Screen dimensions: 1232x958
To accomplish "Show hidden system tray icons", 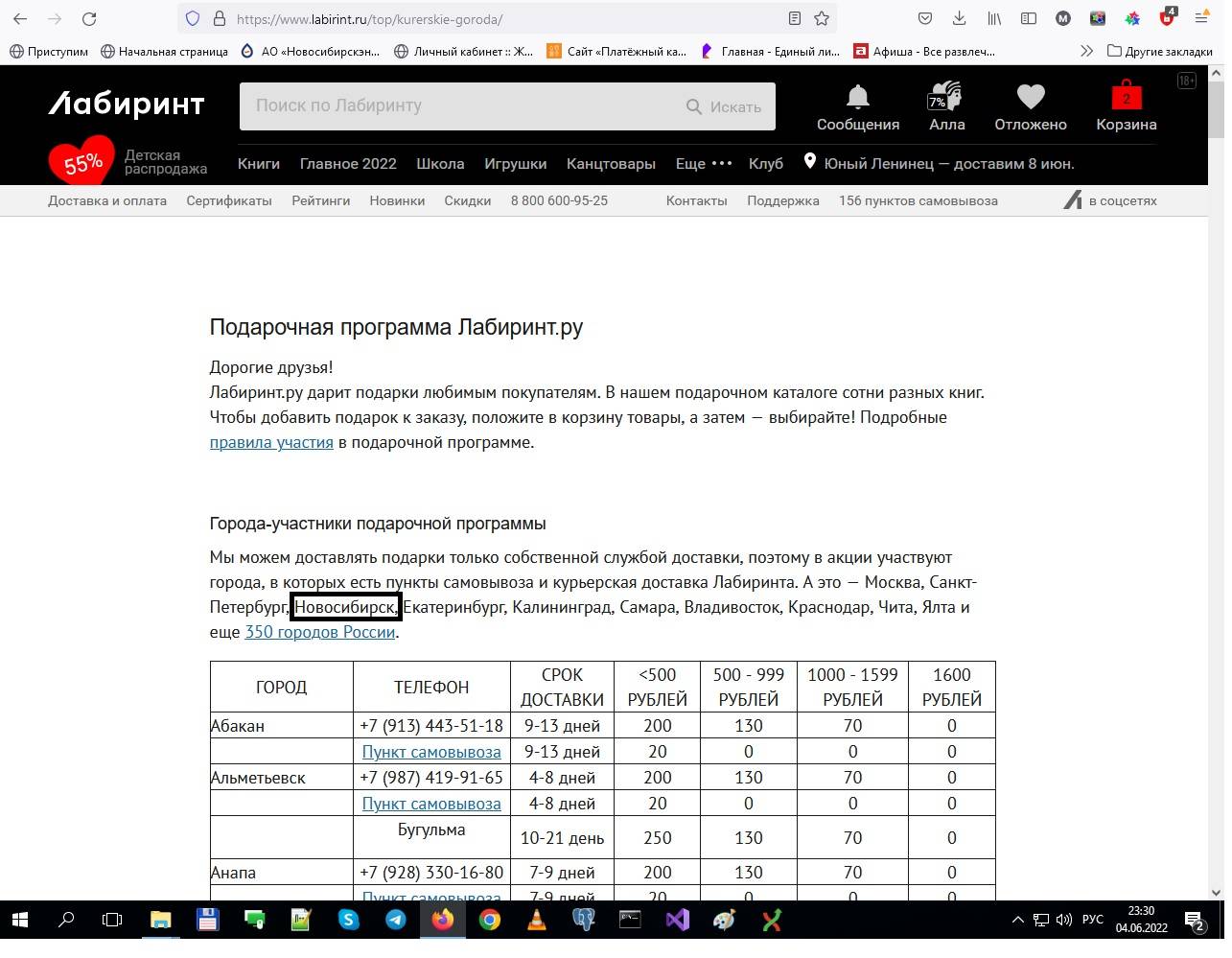I will (x=1018, y=921).
